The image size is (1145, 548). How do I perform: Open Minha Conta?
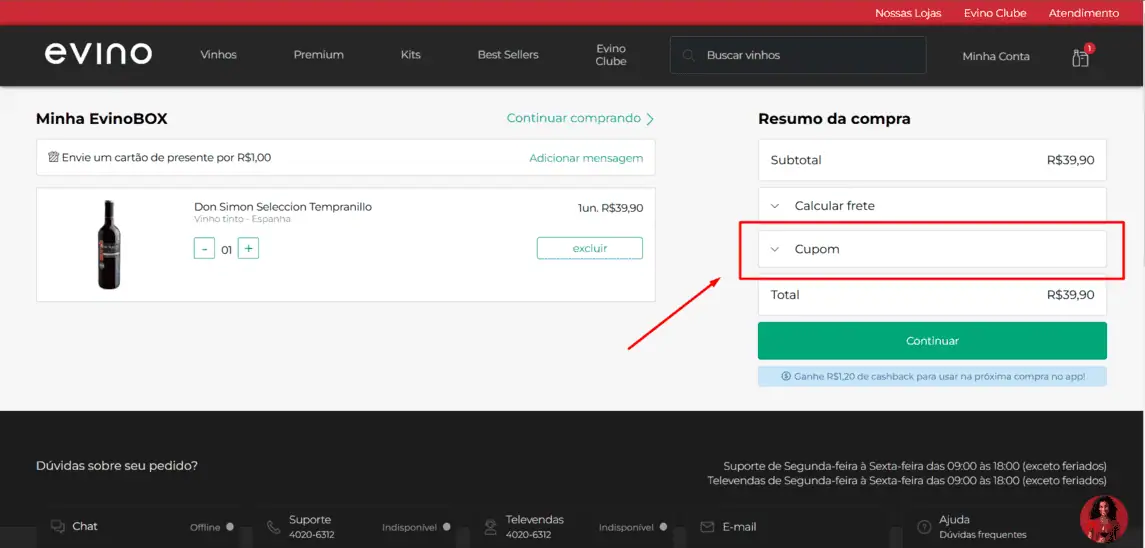coord(996,56)
